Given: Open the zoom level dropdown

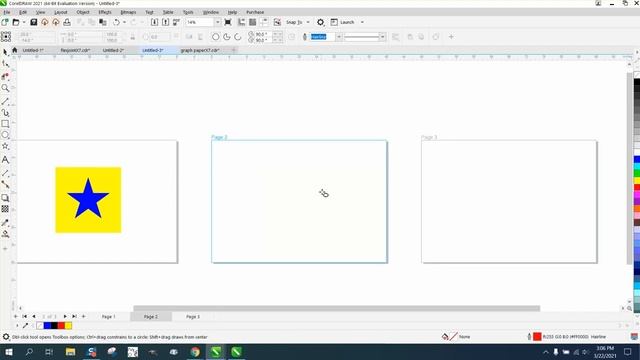Looking at the screenshot, I should [218, 22].
